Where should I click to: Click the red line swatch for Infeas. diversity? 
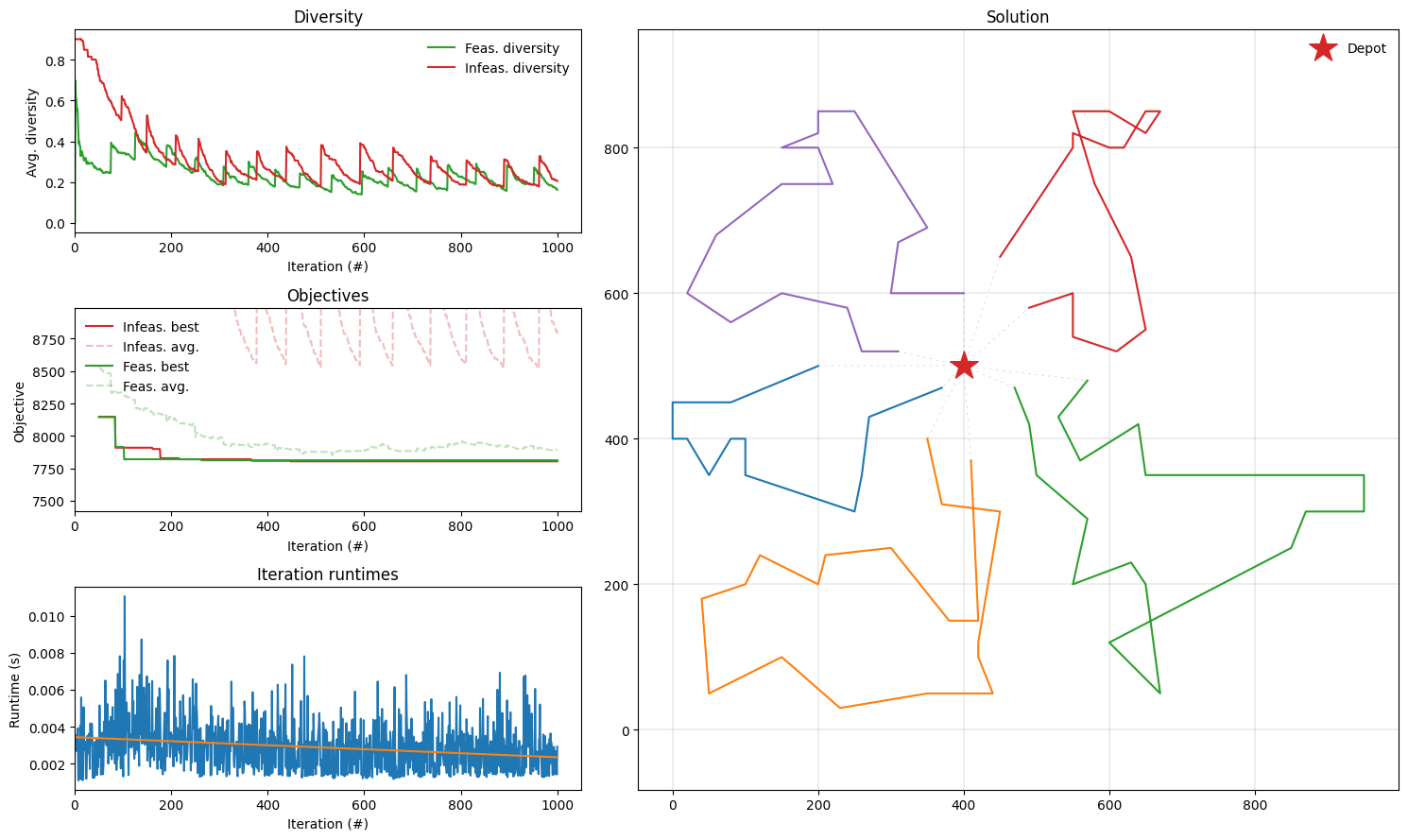441,68
